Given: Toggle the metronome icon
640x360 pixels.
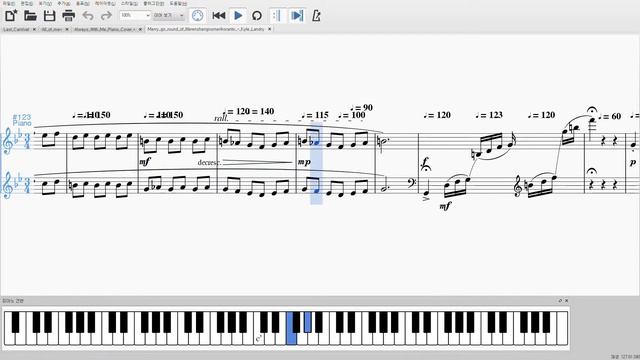Looking at the screenshot, I should click(x=316, y=16).
